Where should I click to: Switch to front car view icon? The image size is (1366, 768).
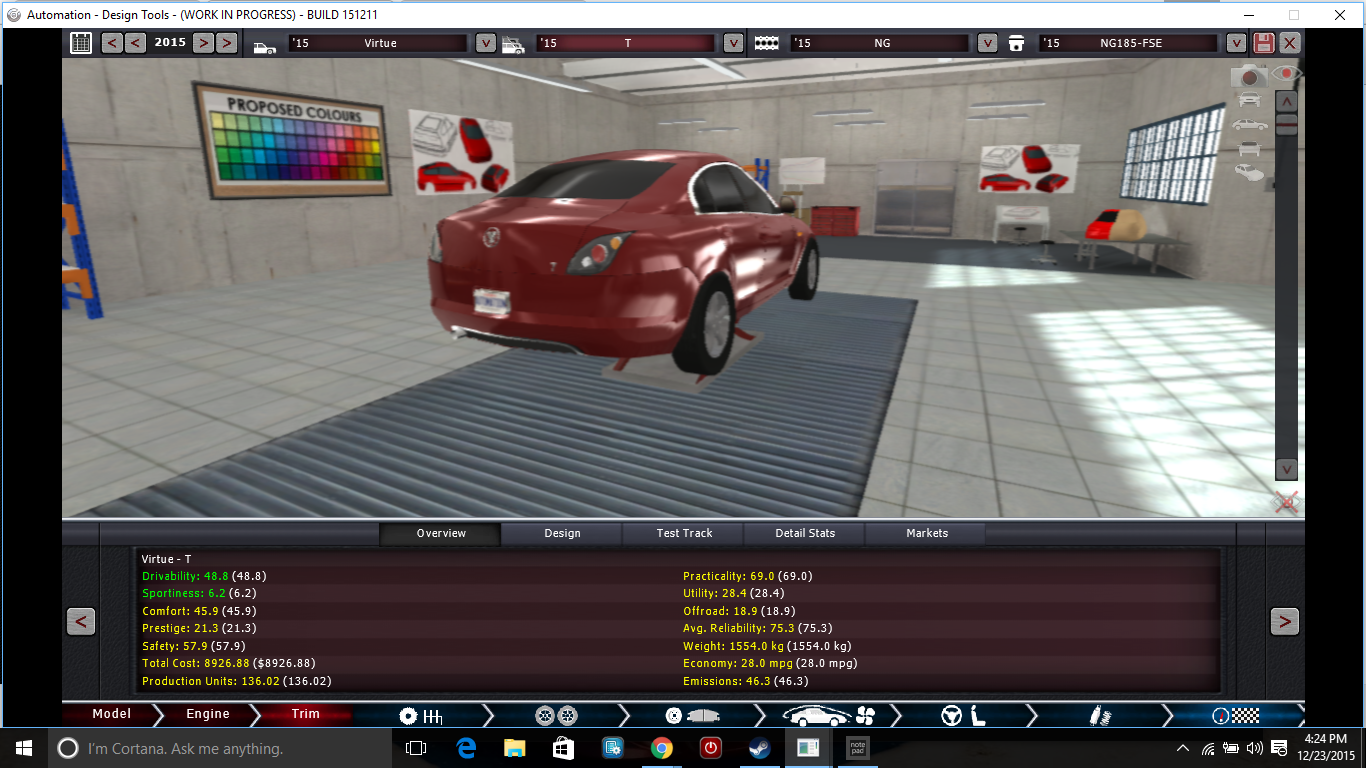point(1249,100)
